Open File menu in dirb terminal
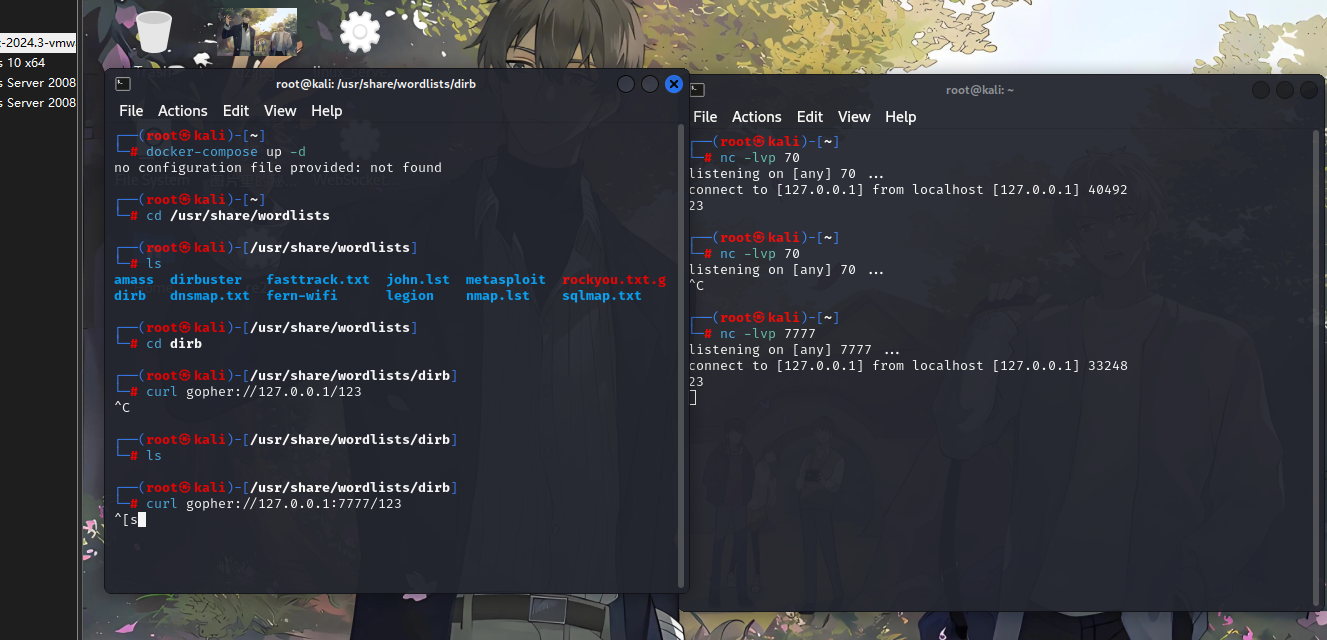Viewport: 1327px width, 640px height. (131, 111)
